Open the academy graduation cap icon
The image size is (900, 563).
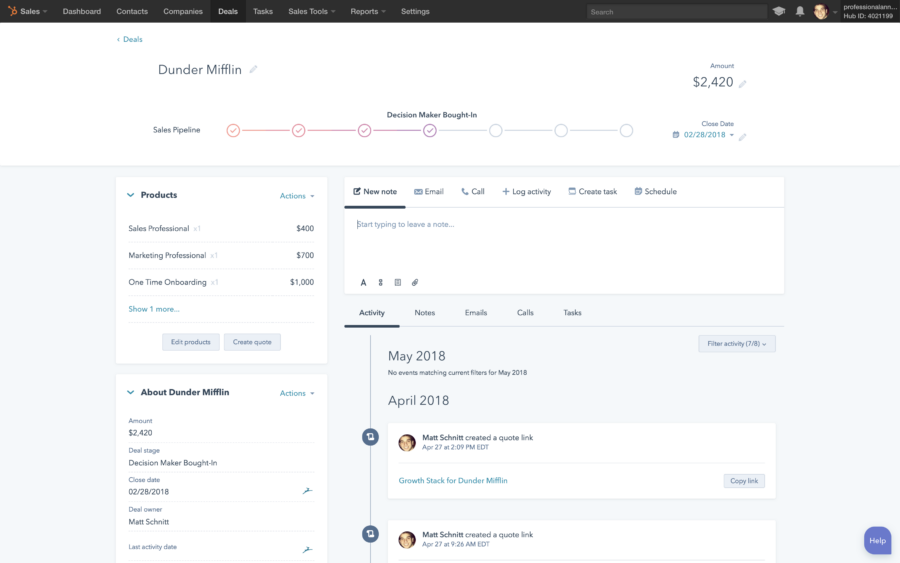pyautogui.click(x=778, y=11)
